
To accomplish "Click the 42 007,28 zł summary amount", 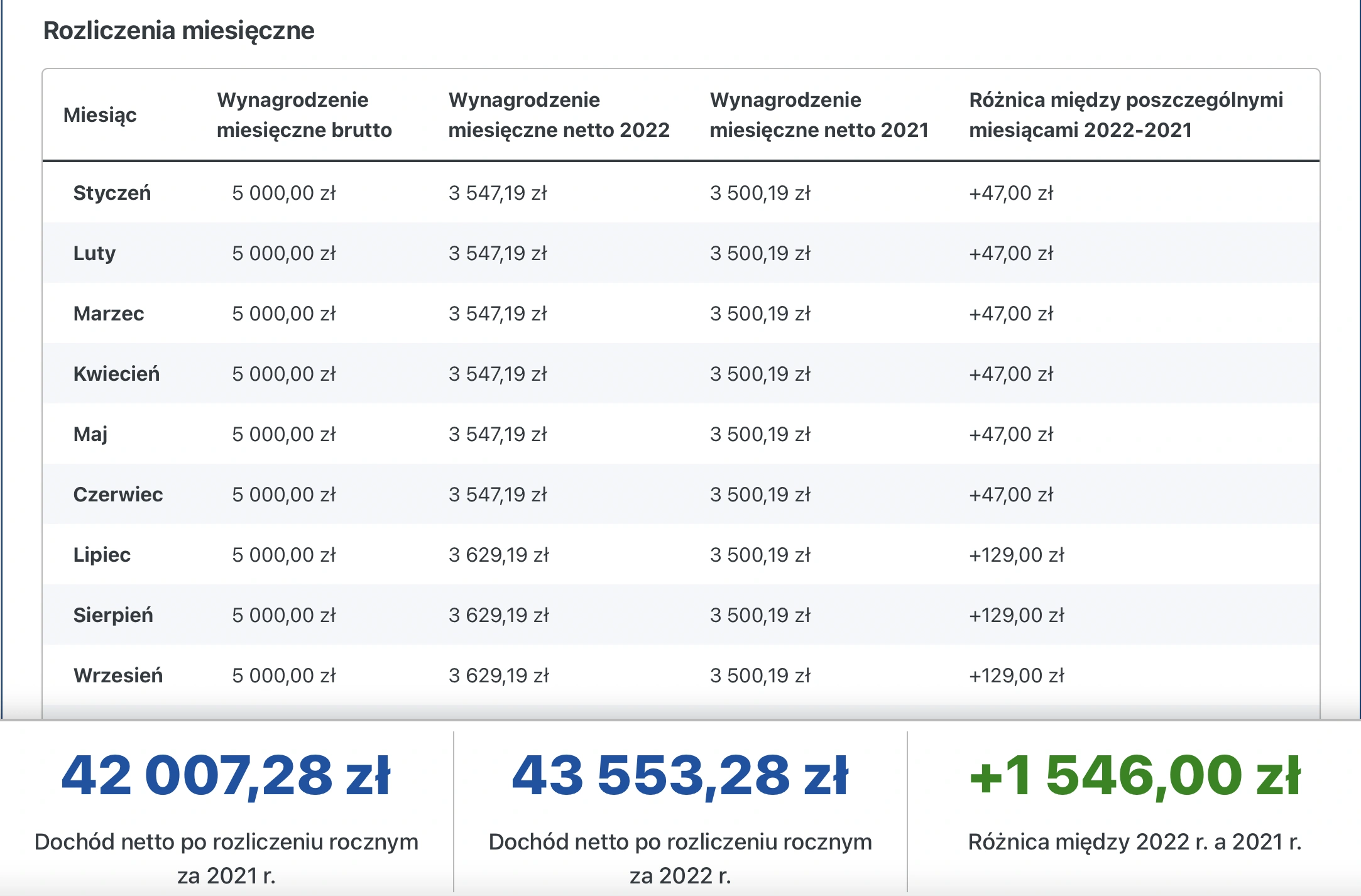I will click(x=226, y=776).
